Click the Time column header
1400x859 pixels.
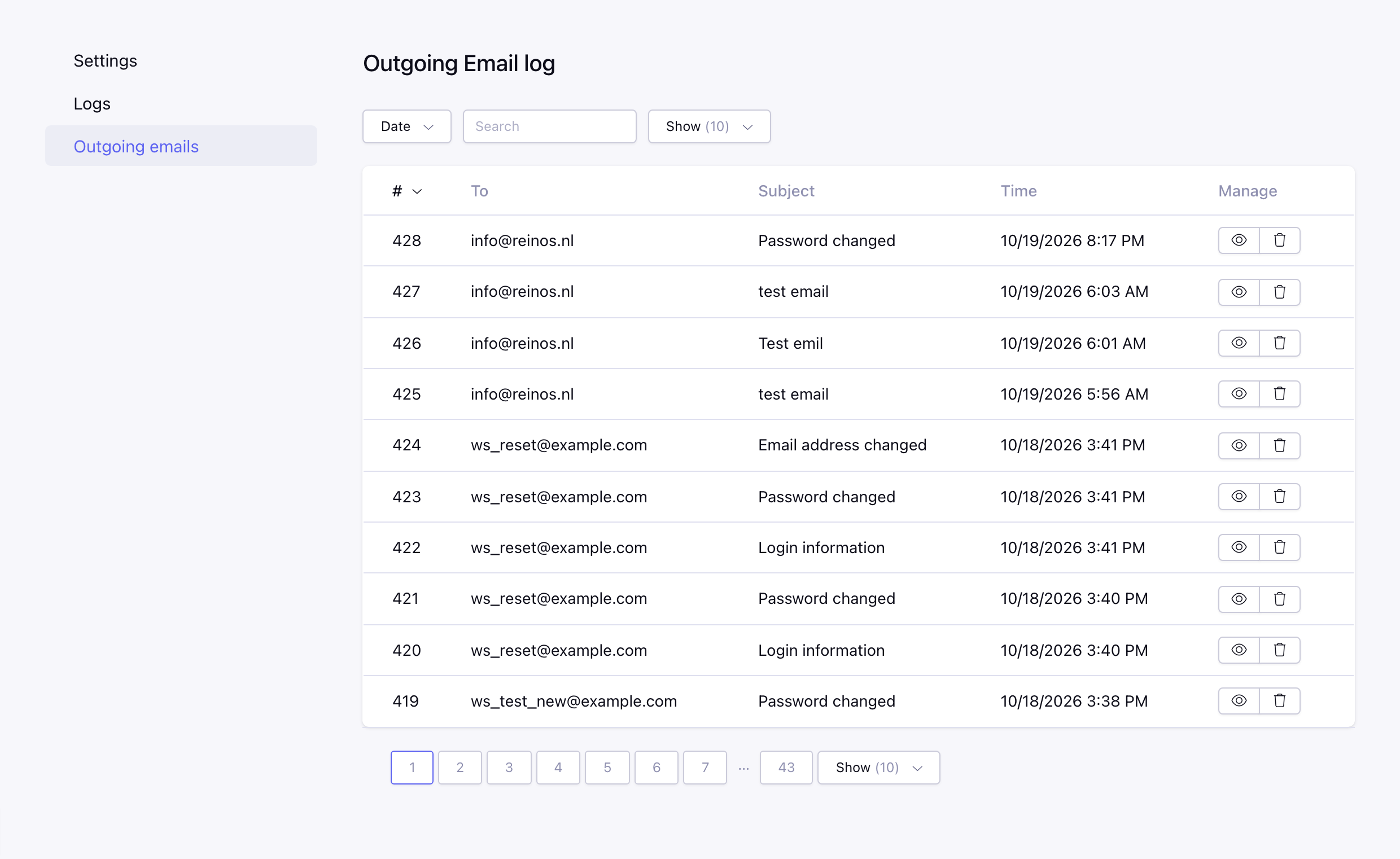coord(1019,191)
